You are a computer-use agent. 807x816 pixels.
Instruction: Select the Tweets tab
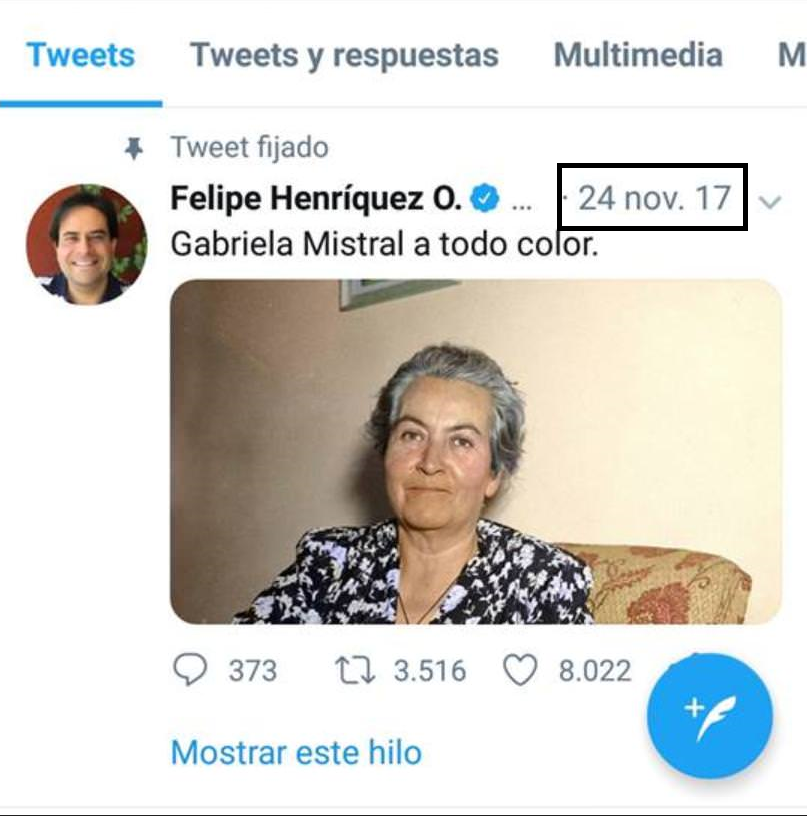point(81,55)
